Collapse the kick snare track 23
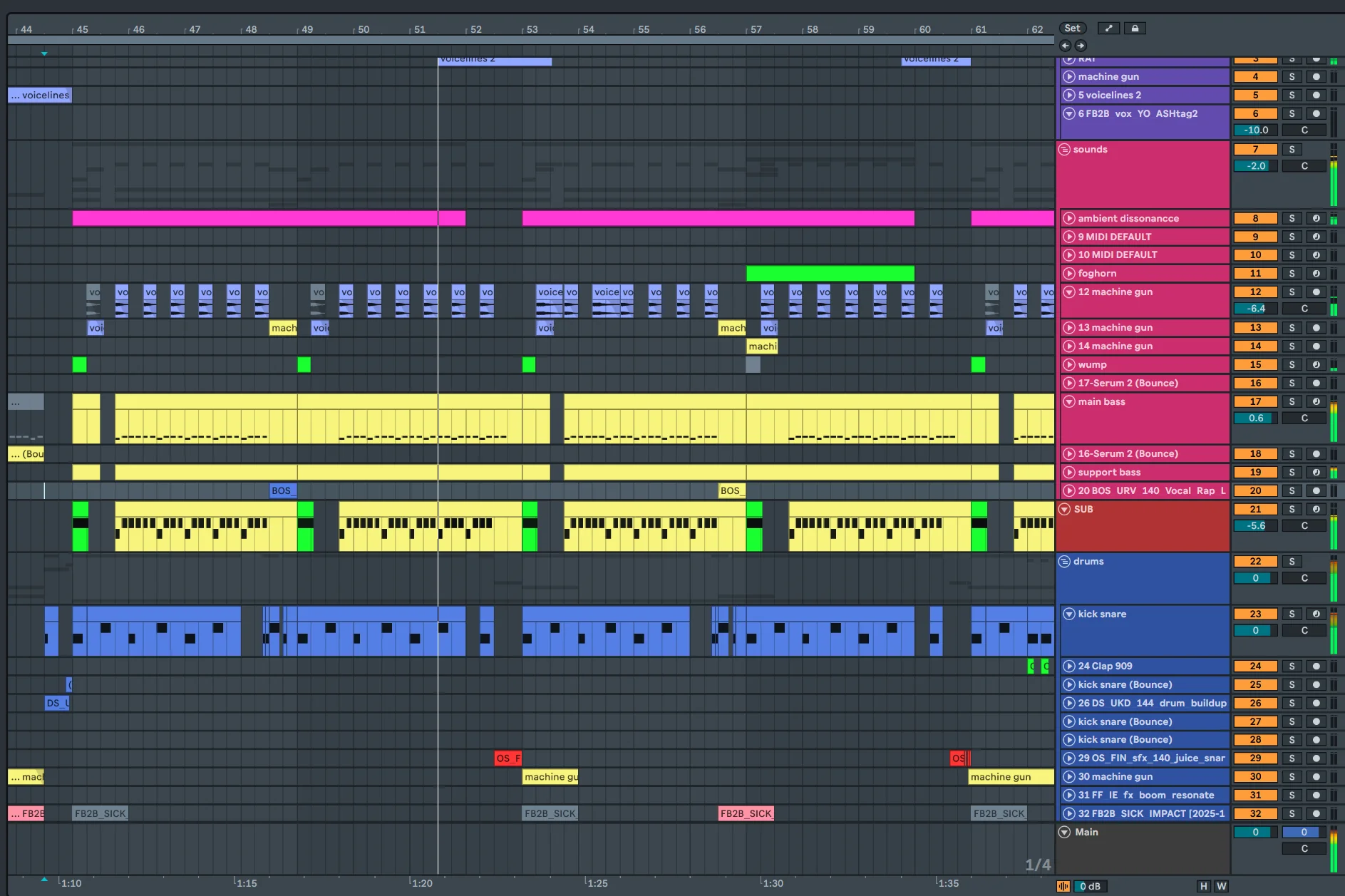 [1069, 614]
